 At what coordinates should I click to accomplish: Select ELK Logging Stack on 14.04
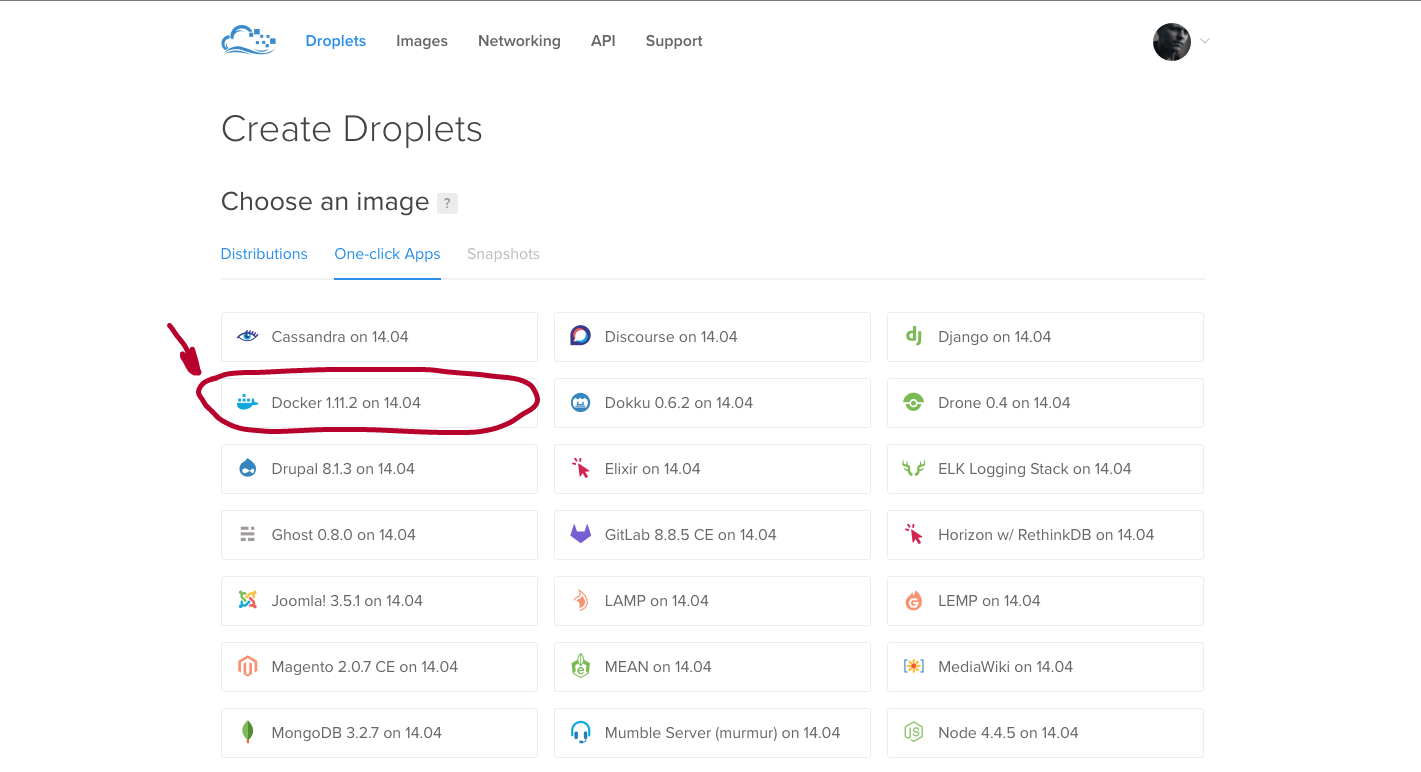click(x=1045, y=469)
